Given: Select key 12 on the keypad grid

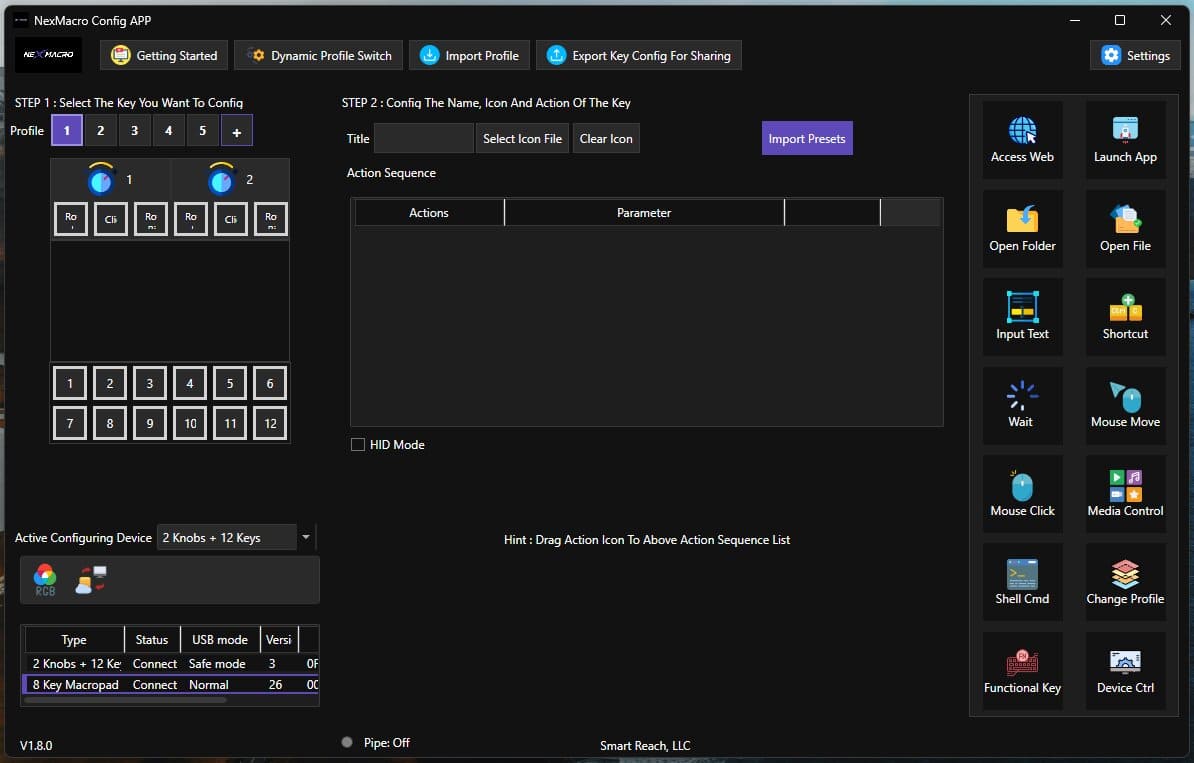Looking at the screenshot, I should [x=270, y=423].
